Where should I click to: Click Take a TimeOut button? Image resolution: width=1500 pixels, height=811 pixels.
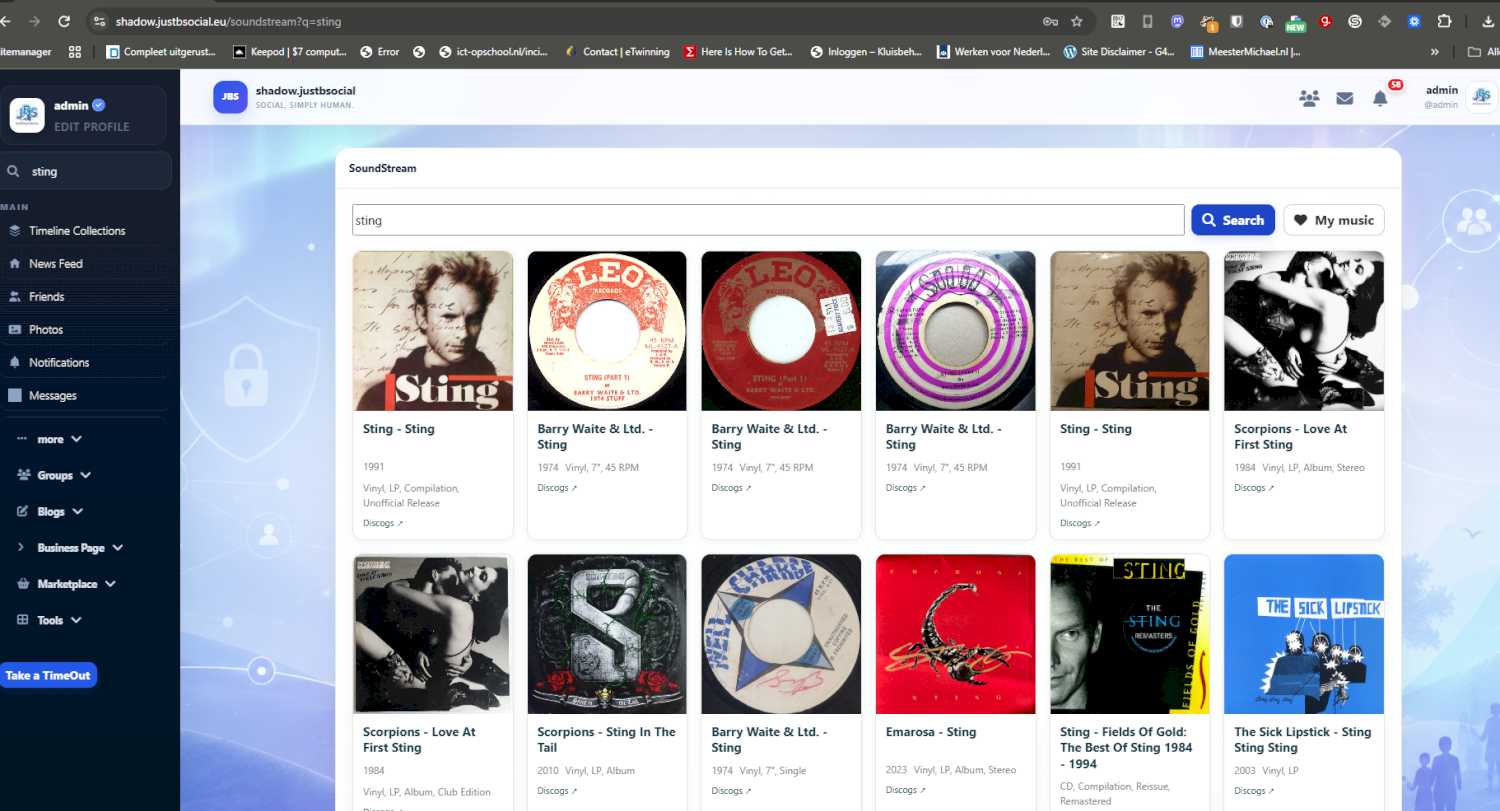pos(48,675)
